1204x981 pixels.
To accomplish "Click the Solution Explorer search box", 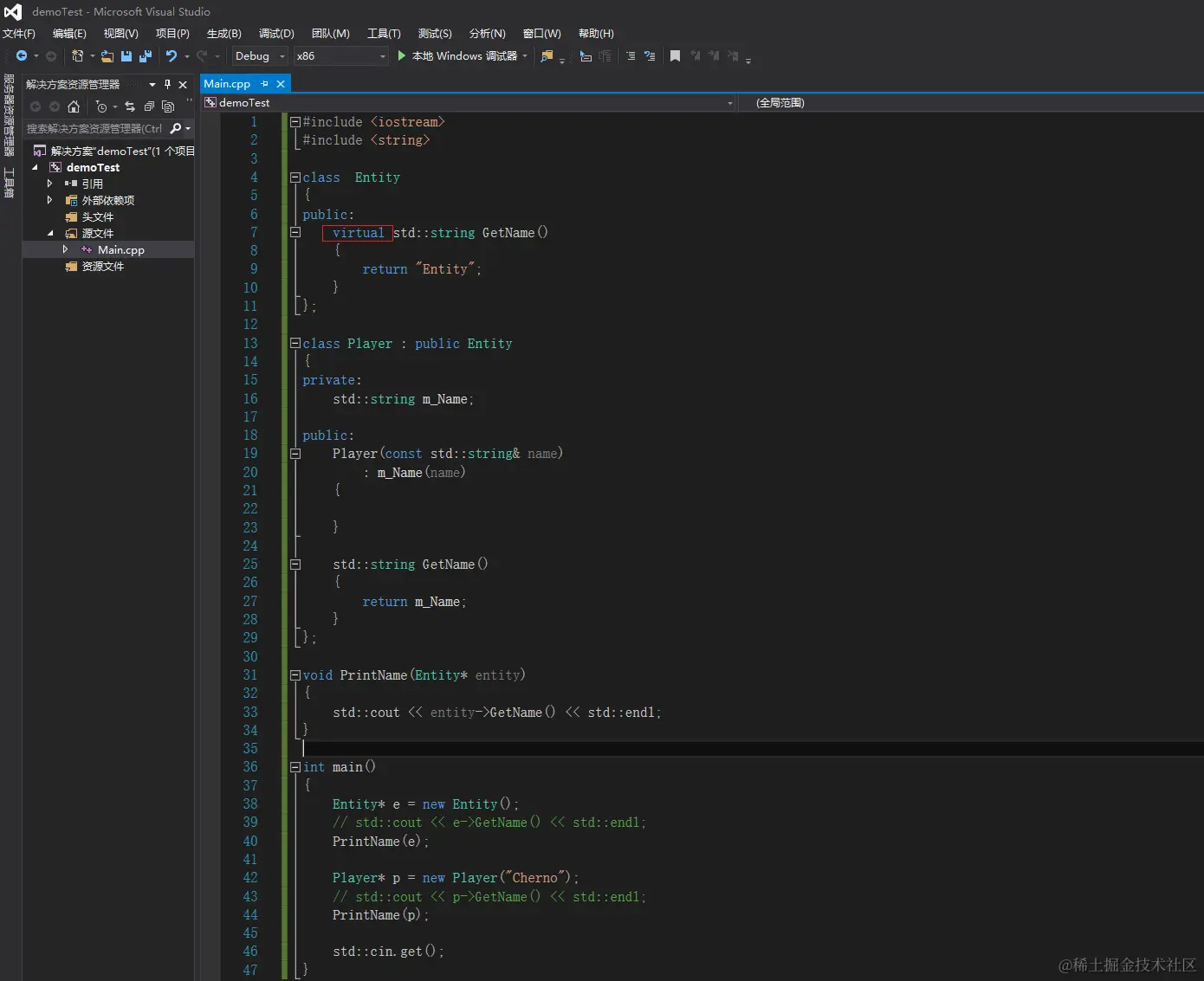I will (94, 128).
